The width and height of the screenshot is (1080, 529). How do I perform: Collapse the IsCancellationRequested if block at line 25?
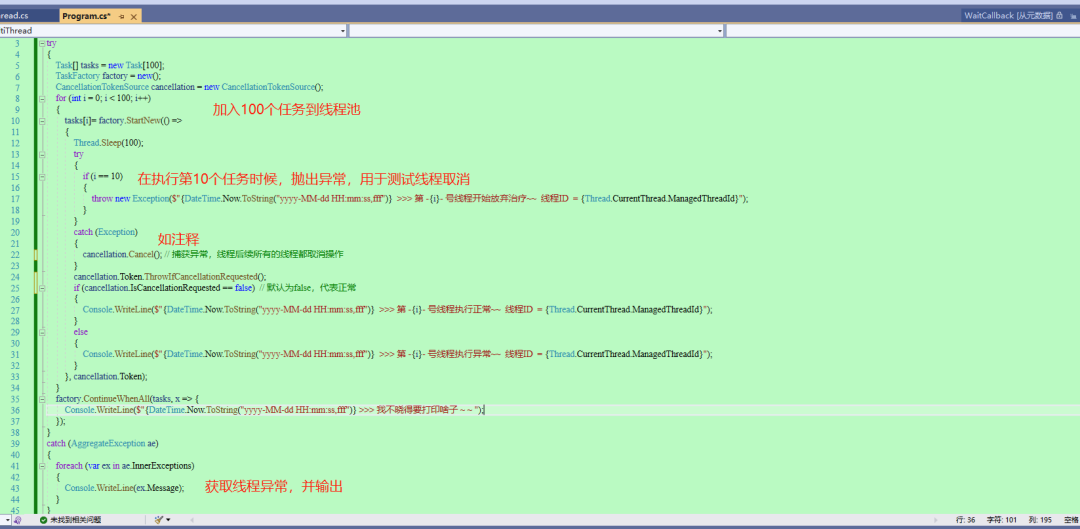pos(42,287)
